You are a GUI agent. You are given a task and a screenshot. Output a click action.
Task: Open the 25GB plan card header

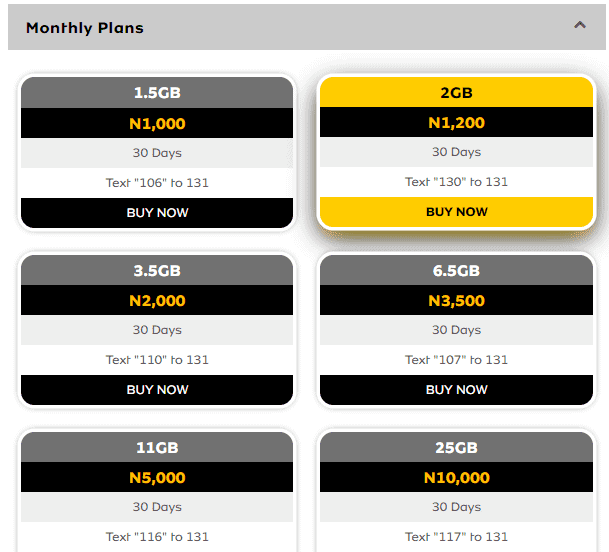[457, 448]
